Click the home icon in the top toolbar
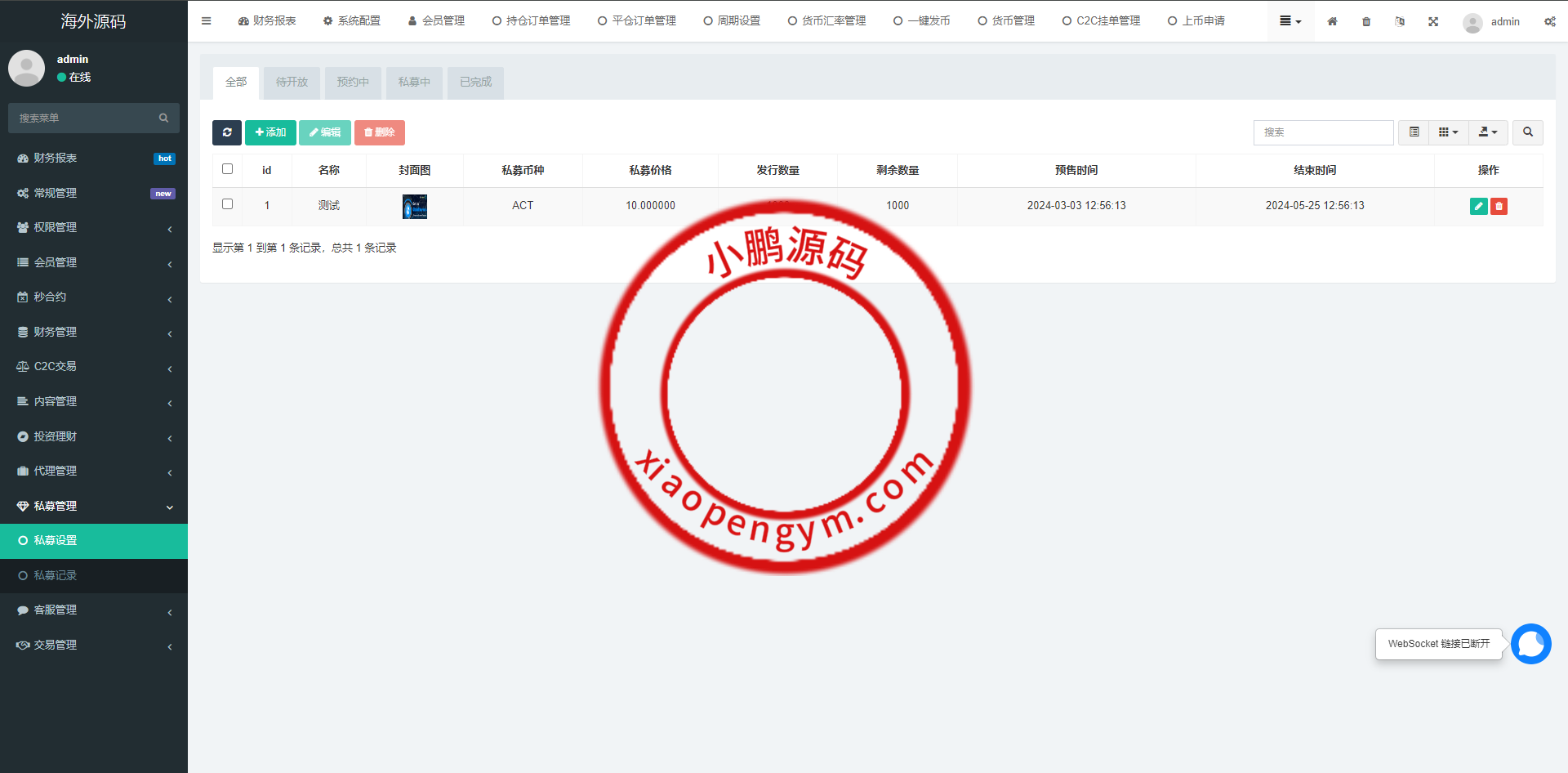Image resolution: width=1568 pixels, height=773 pixels. click(x=1332, y=21)
